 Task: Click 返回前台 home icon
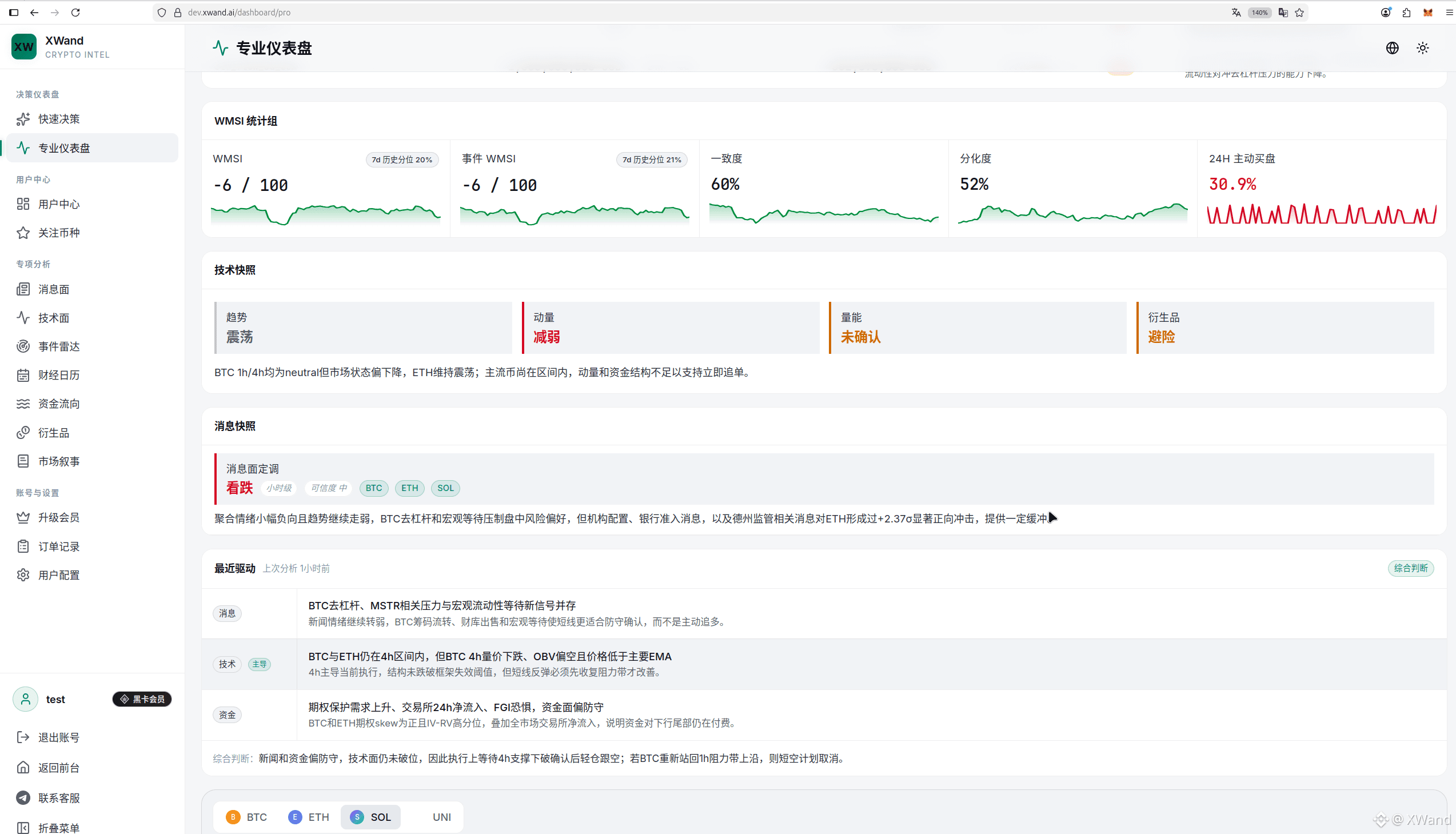click(x=23, y=768)
